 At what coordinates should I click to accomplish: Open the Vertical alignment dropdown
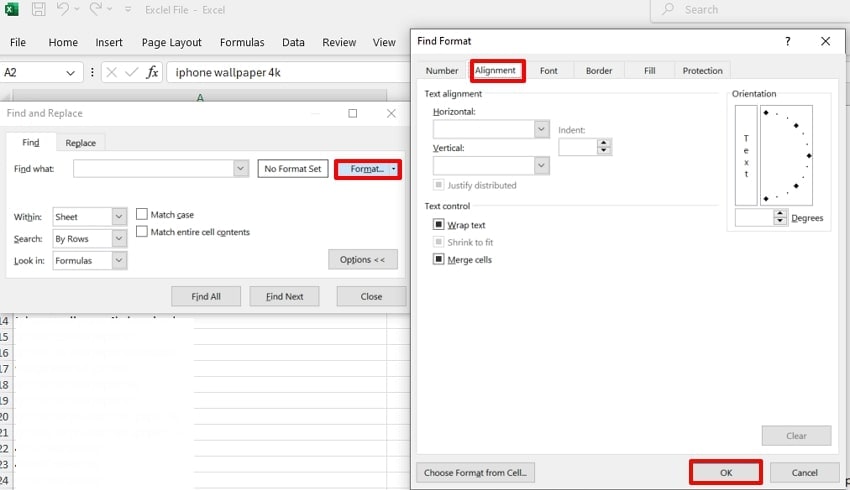(541, 165)
